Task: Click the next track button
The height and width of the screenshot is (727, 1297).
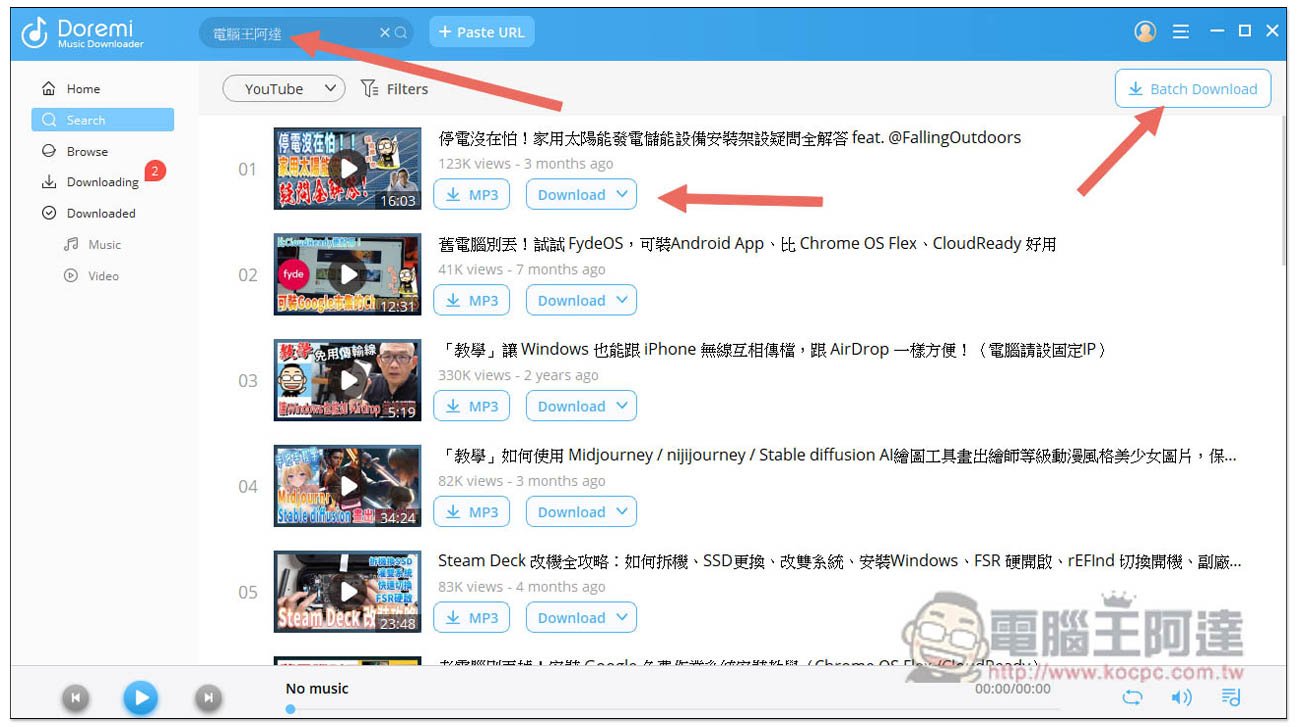Action: [x=207, y=697]
